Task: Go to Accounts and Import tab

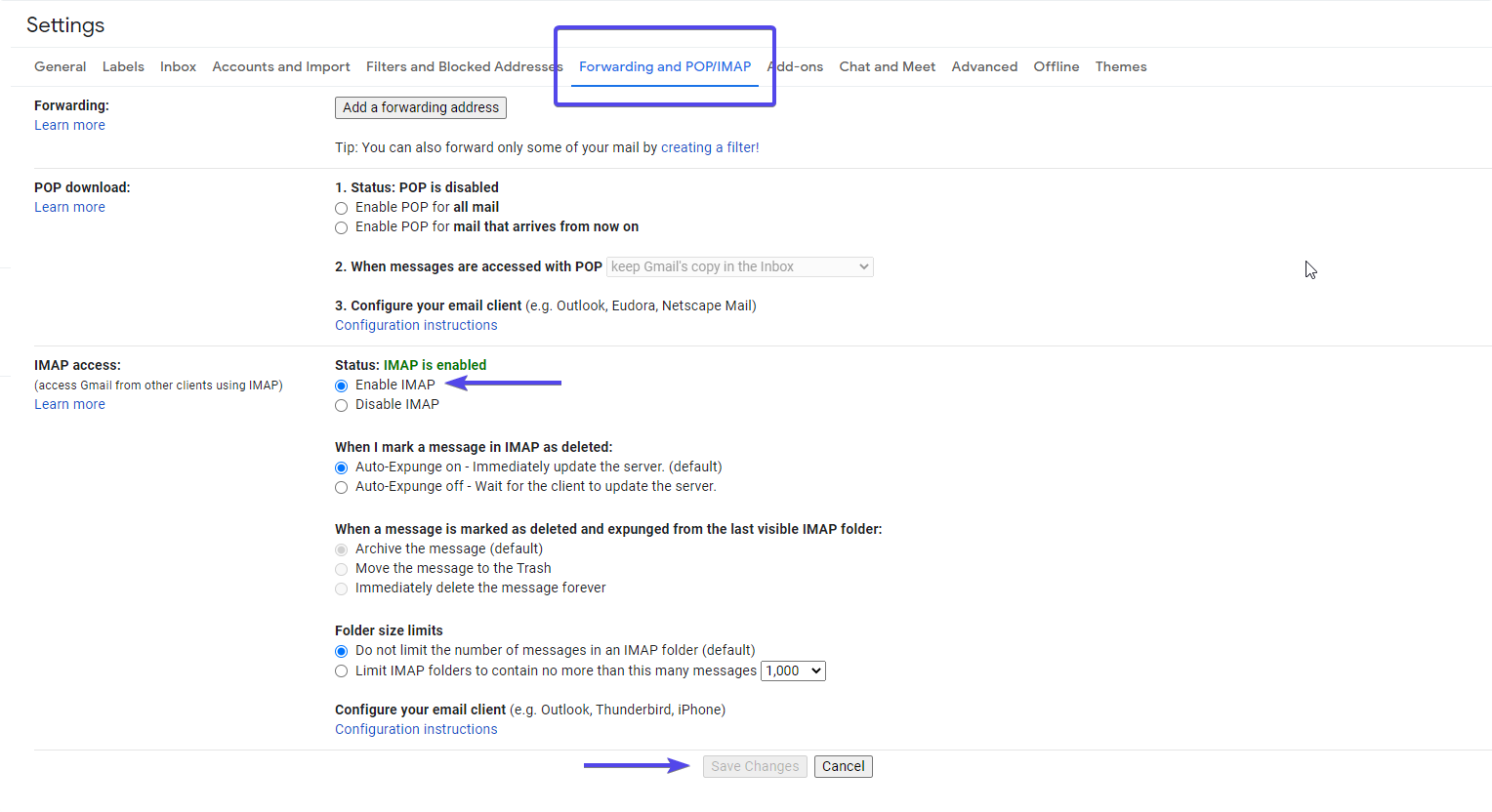Action: [x=281, y=66]
